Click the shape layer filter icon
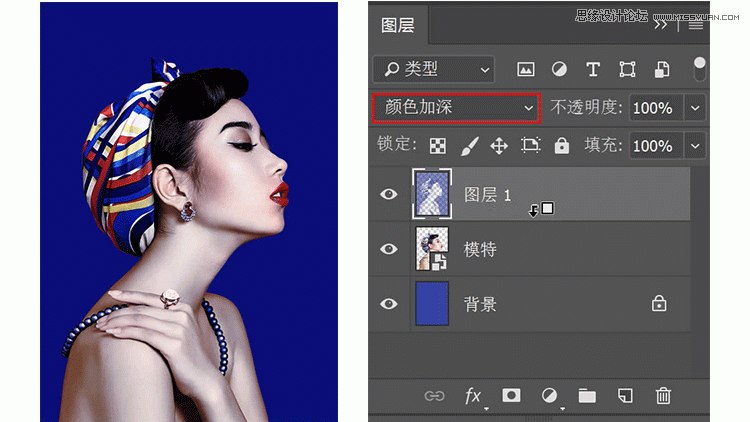 tap(627, 69)
